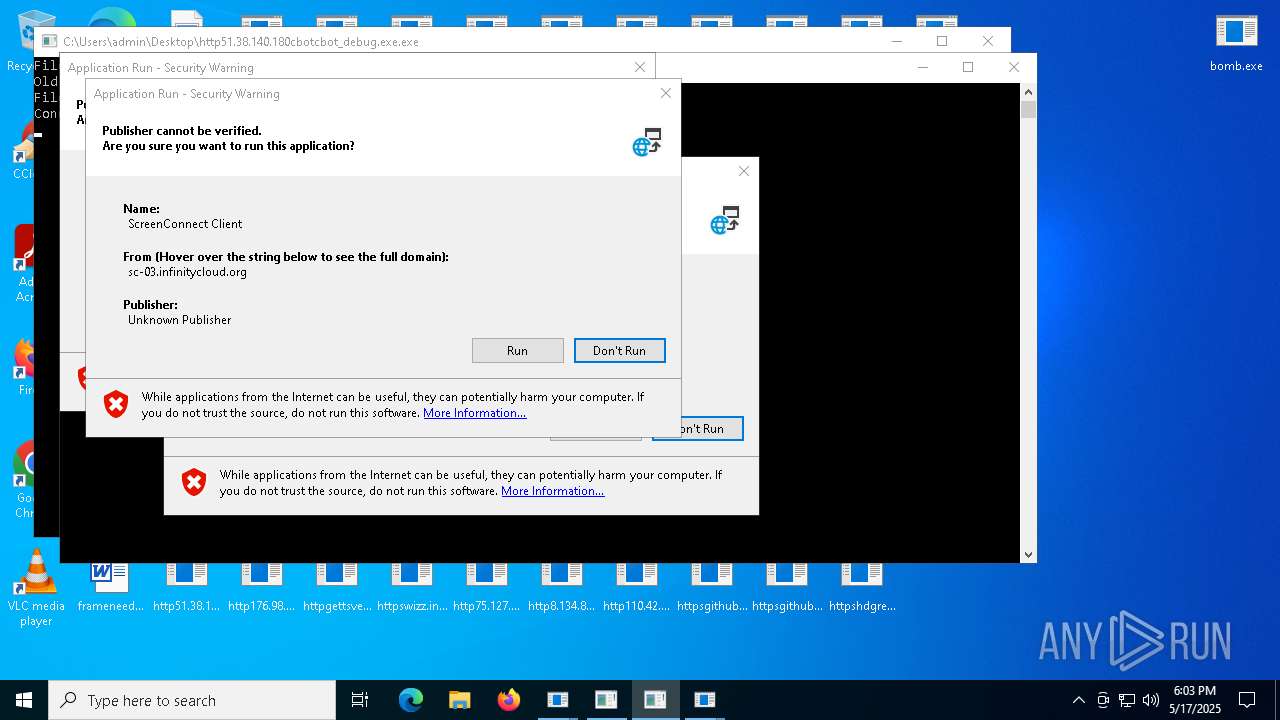The width and height of the screenshot is (1280, 720).
Task: Open the clock showing 6:03 PM
Action: pos(1195,700)
